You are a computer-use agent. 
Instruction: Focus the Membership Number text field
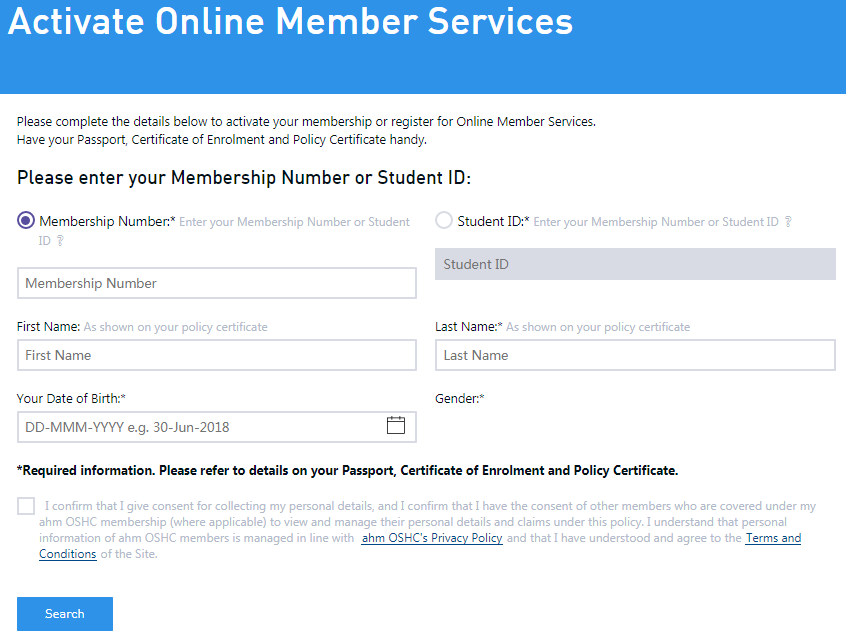point(216,283)
